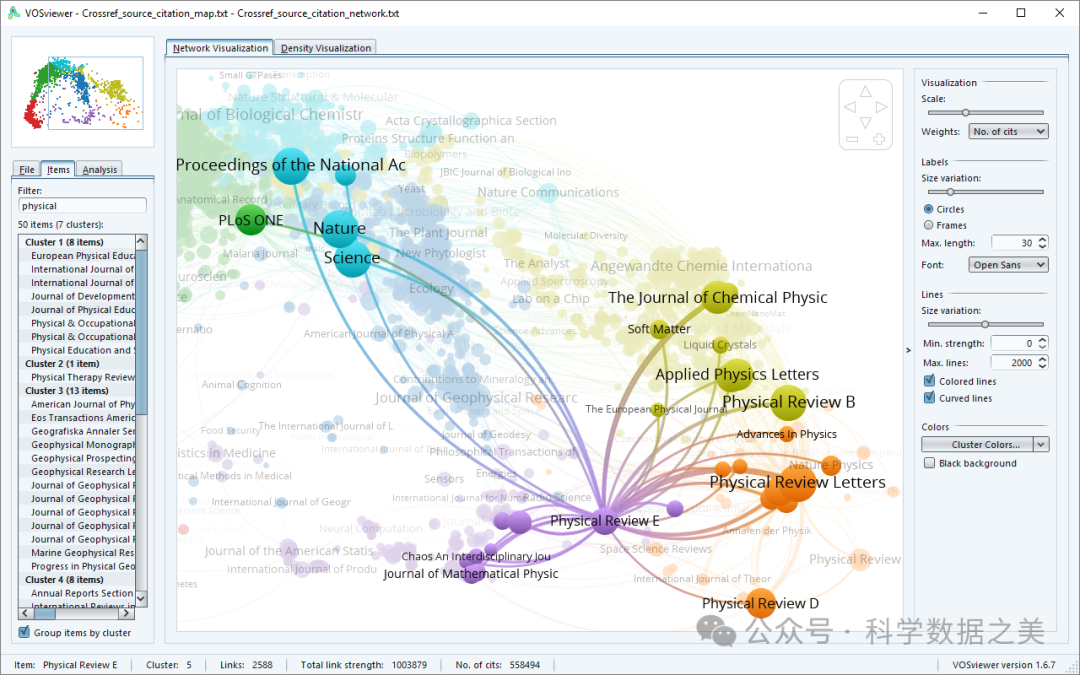
Task: Expand the Cluster Colors dropdown arrow
Action: tap(1041, 444)
